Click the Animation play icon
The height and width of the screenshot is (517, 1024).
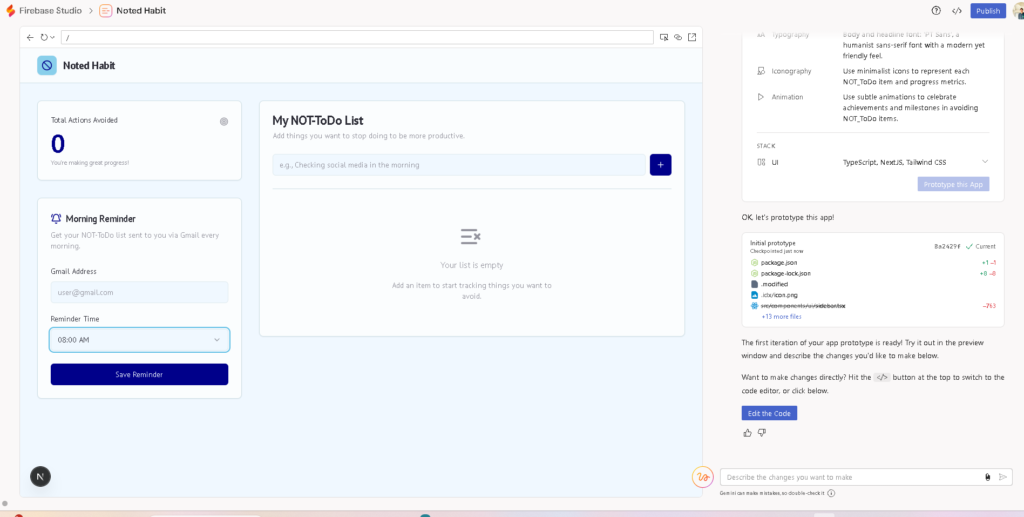(x=761, y=97)
